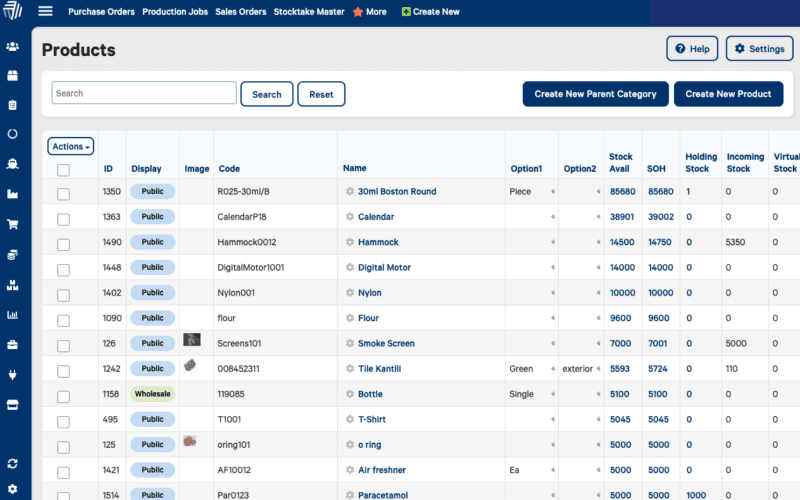Open the storefront sidebar icon
800x500 pixels.
pyautogui.click(x=12, y=405)
